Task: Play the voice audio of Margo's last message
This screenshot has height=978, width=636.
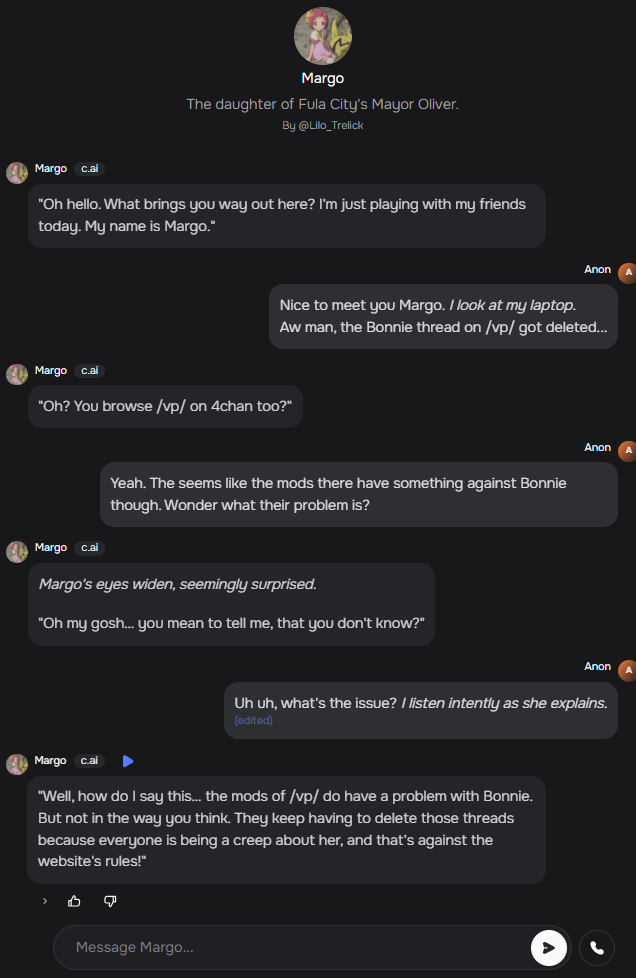Action: click(x=128, y=761)
